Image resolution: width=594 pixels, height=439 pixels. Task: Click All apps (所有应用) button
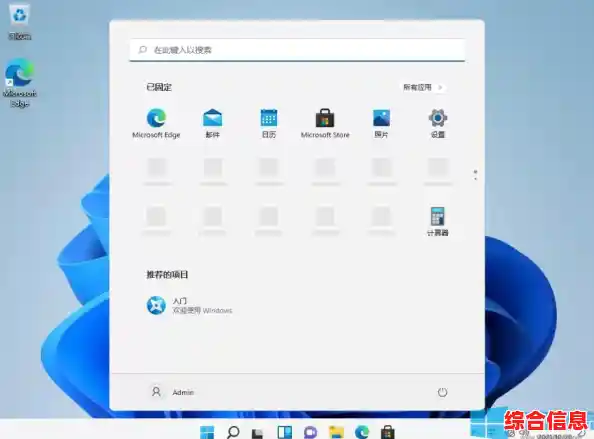423,87
